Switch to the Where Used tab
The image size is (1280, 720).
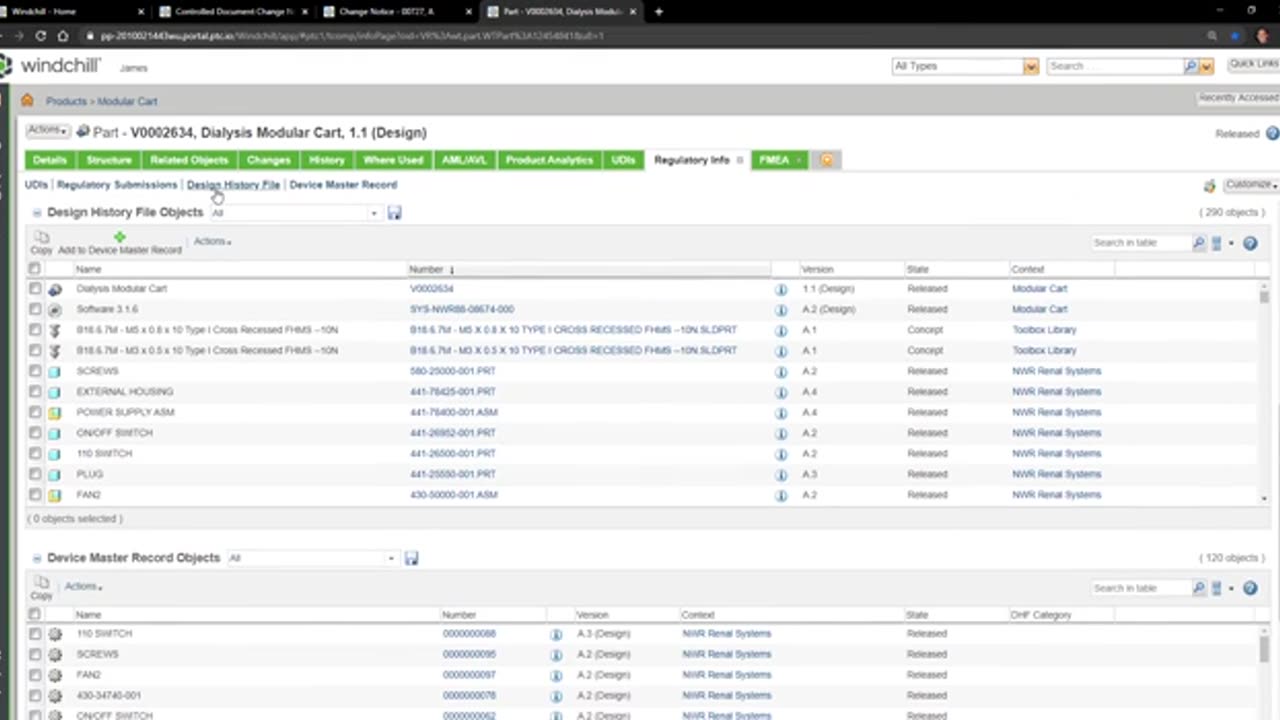[x=393, y=160]
